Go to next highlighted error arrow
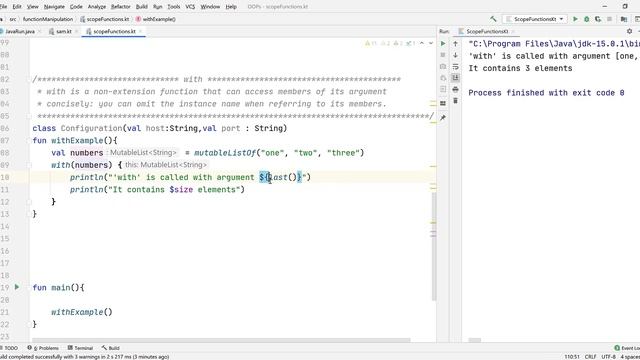 point(431,43)
